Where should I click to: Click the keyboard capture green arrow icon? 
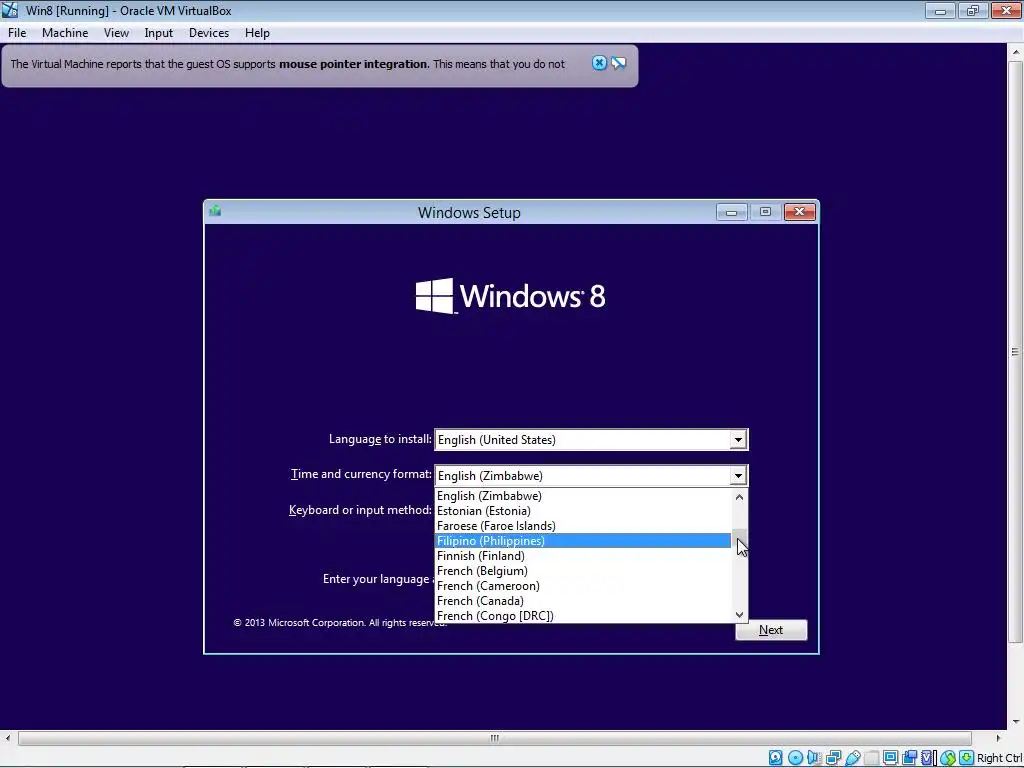click(x=967, y=758)
